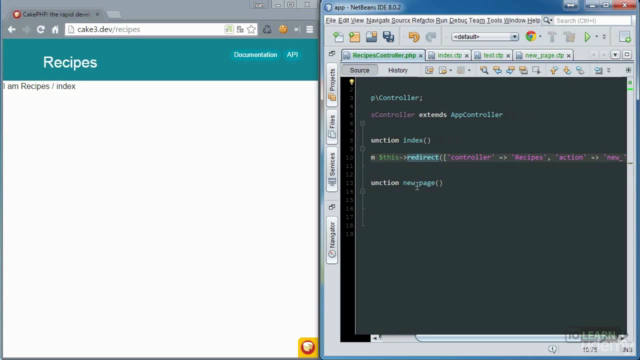The width and height of the screenshot is (640, 360).
Task: Click New Project icon in NetBeans toolbar
Action: point(355,37)
